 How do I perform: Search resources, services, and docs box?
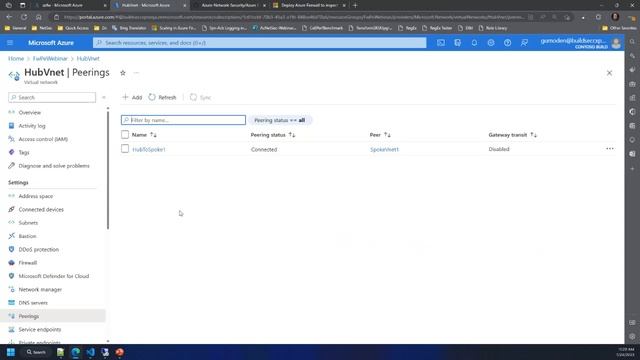(x=260, y=43)
